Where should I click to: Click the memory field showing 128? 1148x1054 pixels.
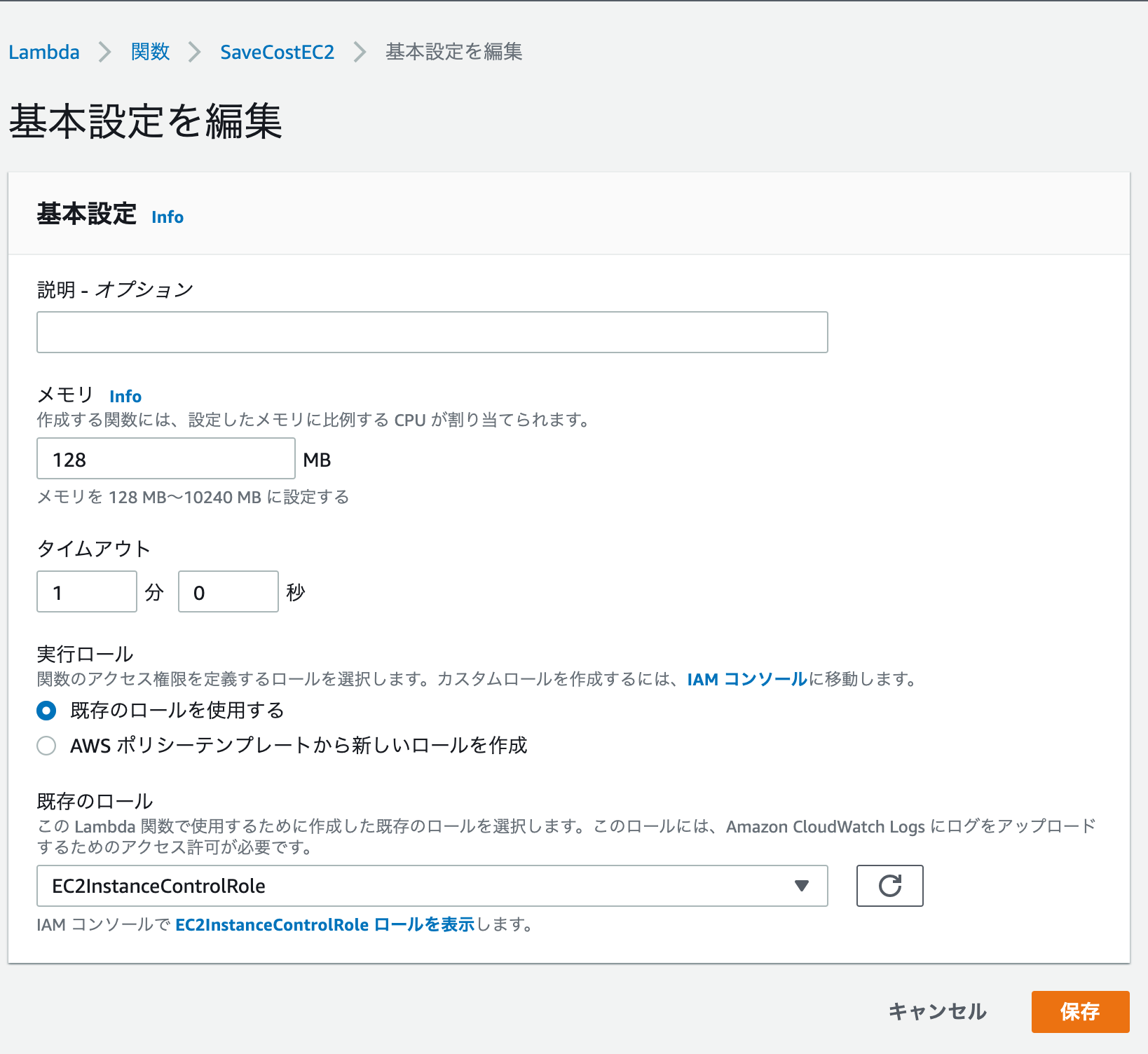coord(166,458)
